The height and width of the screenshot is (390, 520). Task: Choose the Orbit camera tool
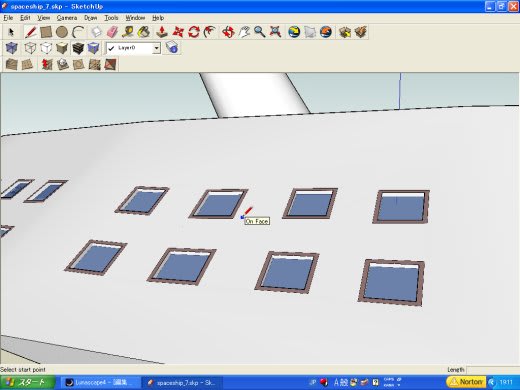point(228,32)
